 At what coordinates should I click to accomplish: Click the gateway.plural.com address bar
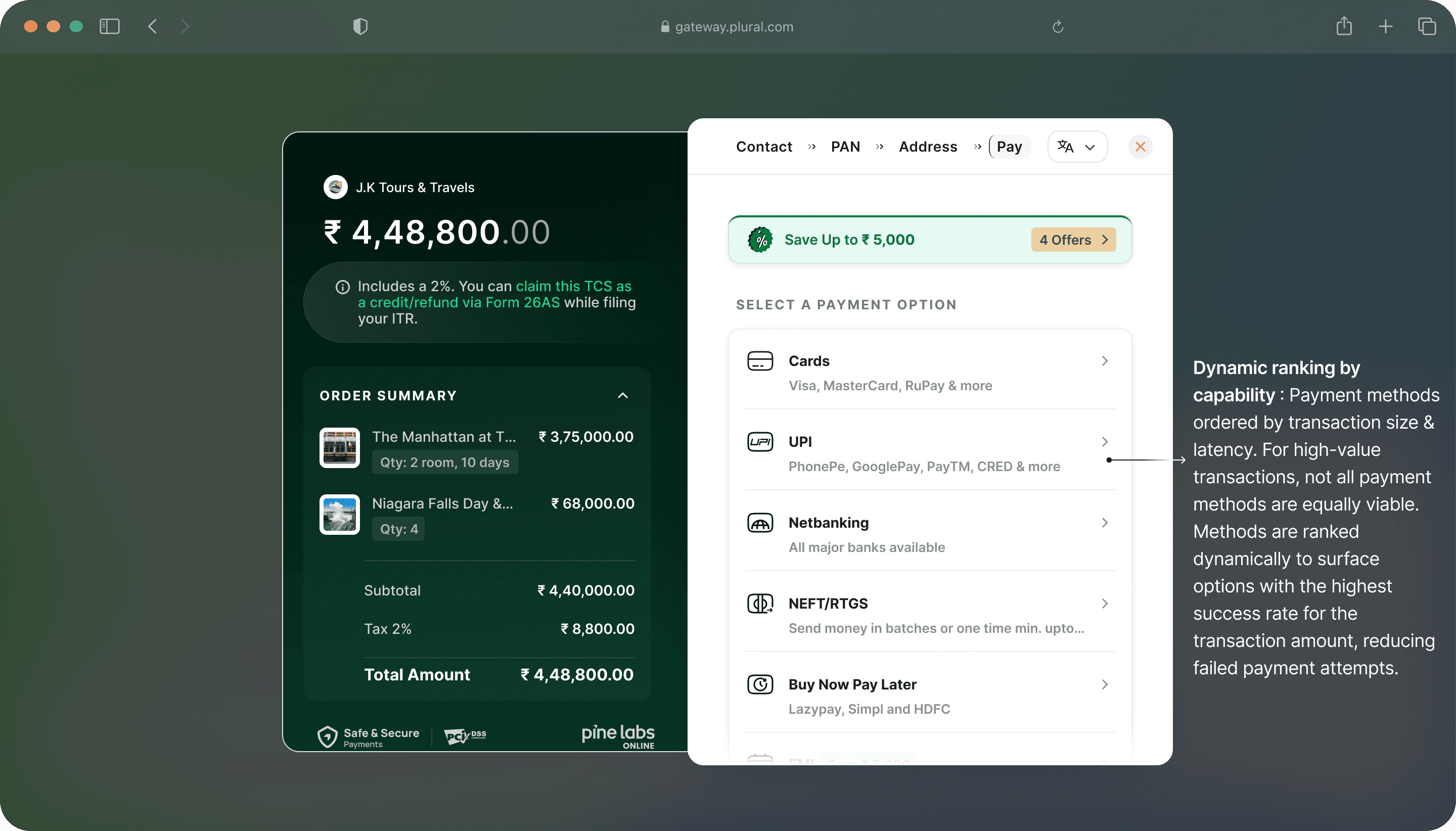pos(727,27)
